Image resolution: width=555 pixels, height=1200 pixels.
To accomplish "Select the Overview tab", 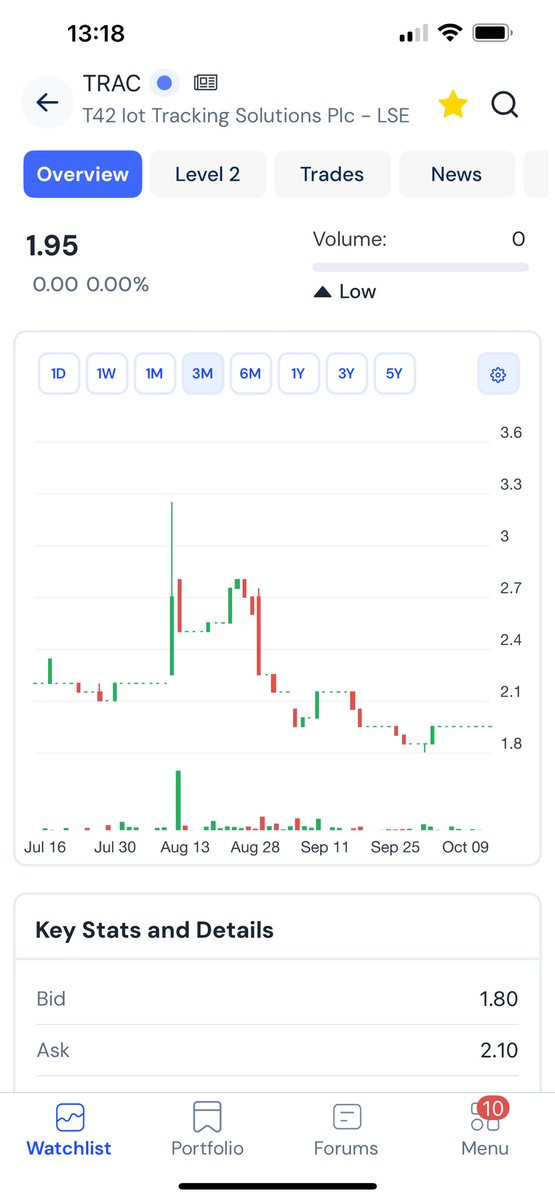I will coord(83,174).
